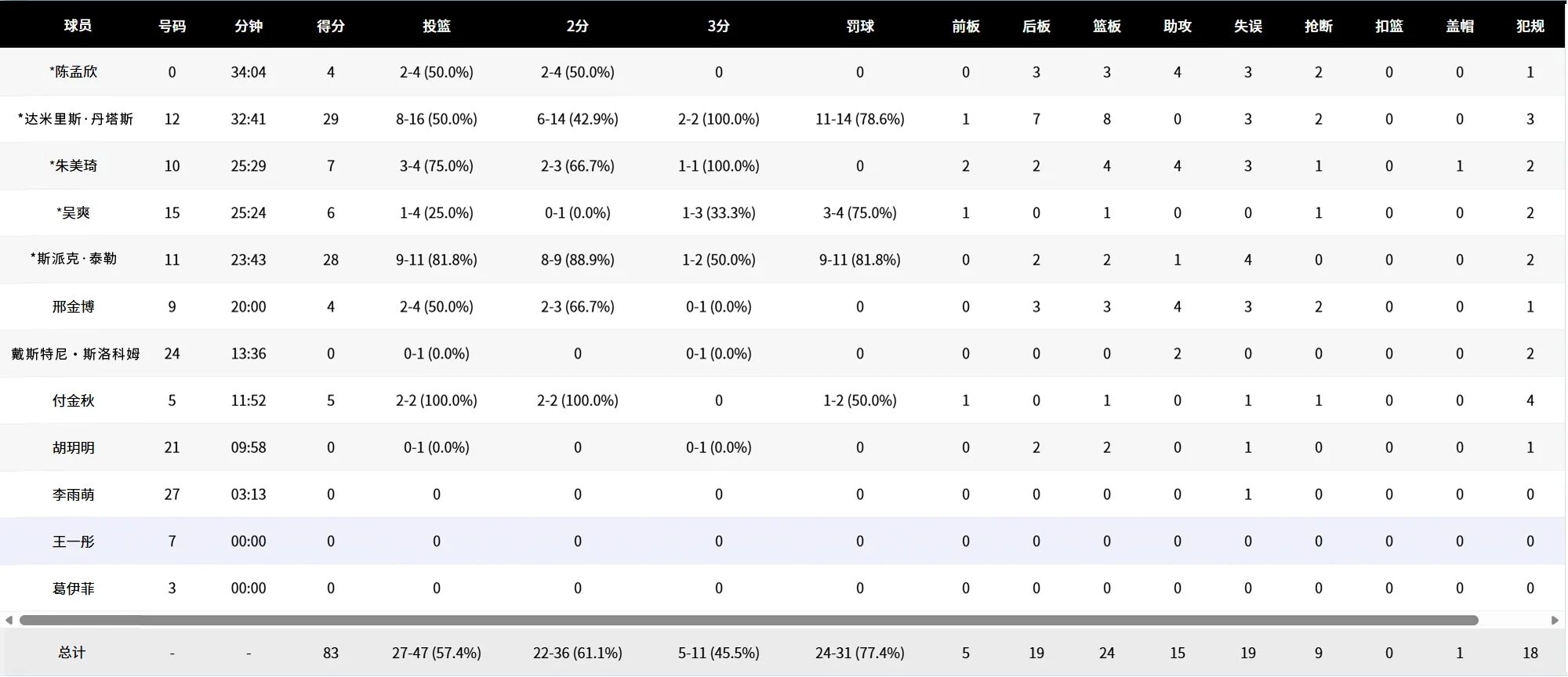Viewport: 1568px width, 677px height.
Task: Click the 犯规 column header
Action: [x=1530, y=26]
